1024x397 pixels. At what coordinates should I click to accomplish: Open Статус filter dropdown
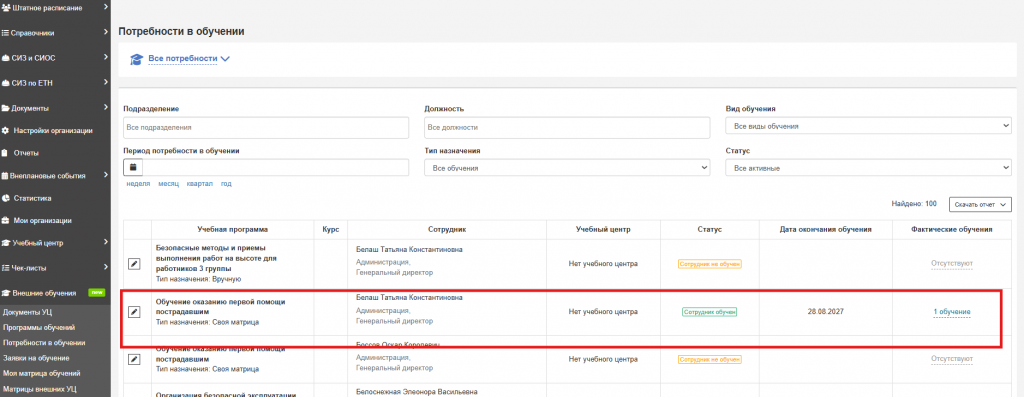[868, 168]
